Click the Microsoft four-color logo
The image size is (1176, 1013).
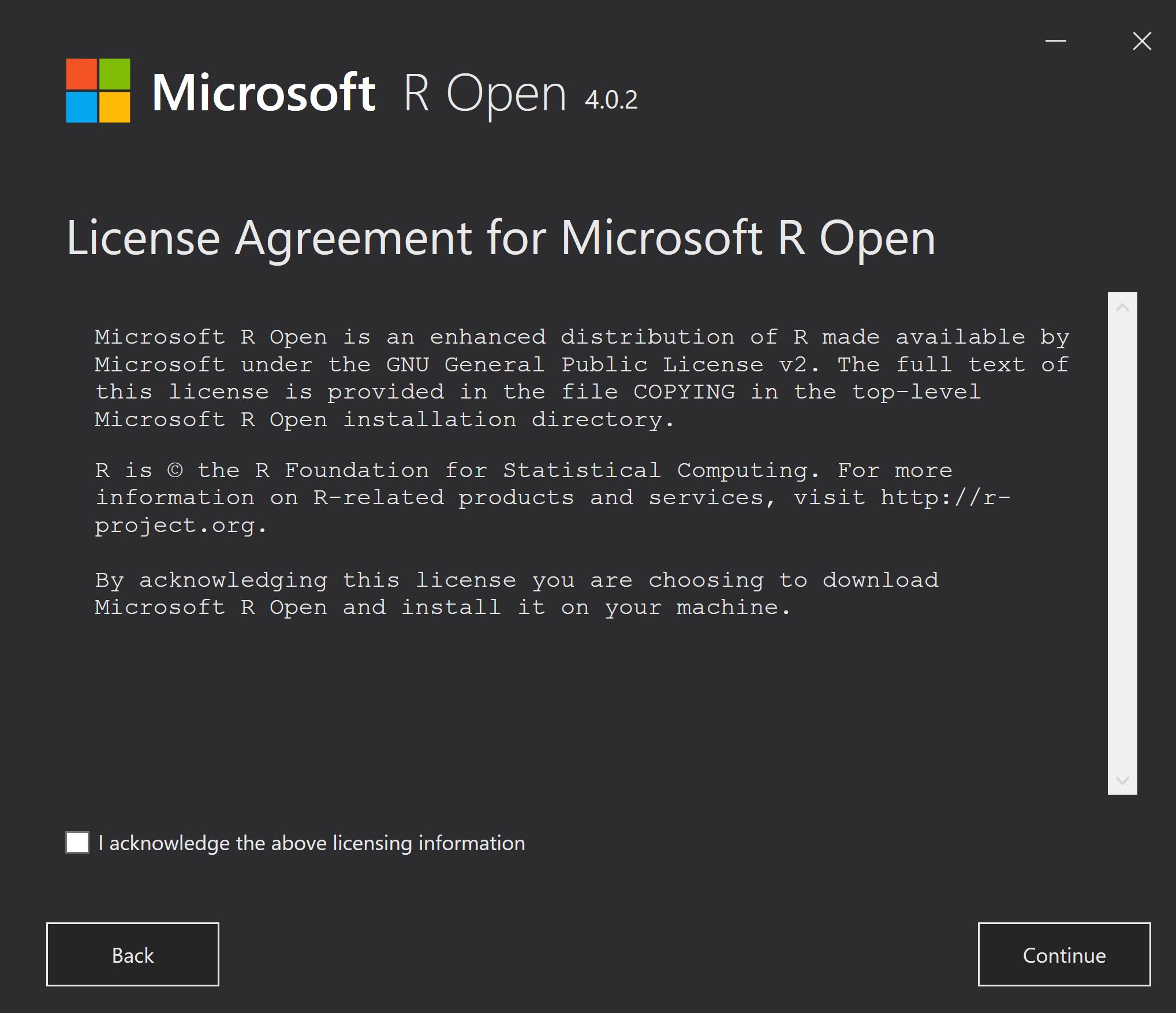click(98, 91)
